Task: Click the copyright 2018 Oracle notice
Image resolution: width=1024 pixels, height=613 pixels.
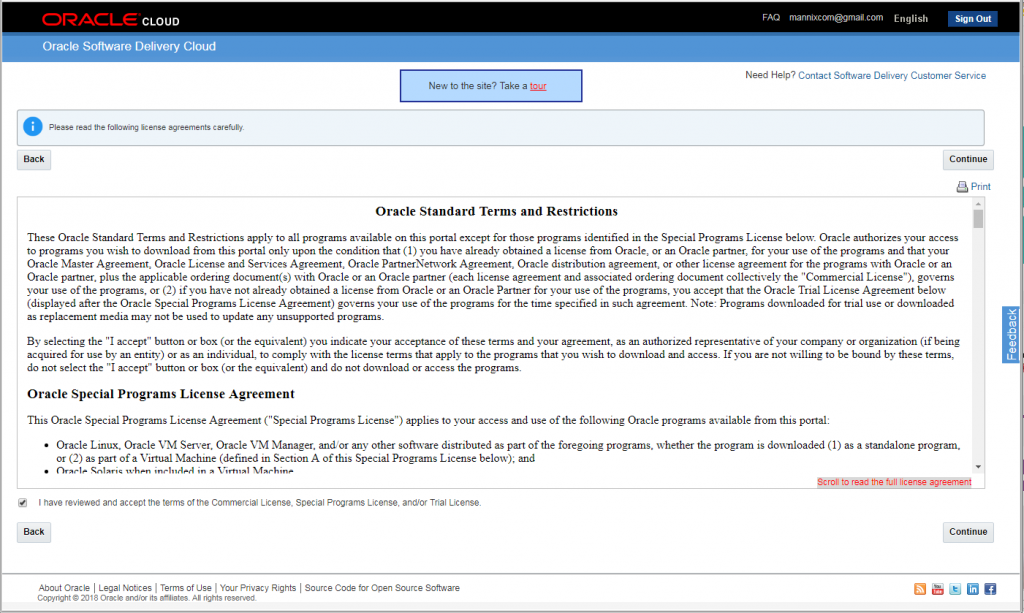Action: tap(147, 598)
